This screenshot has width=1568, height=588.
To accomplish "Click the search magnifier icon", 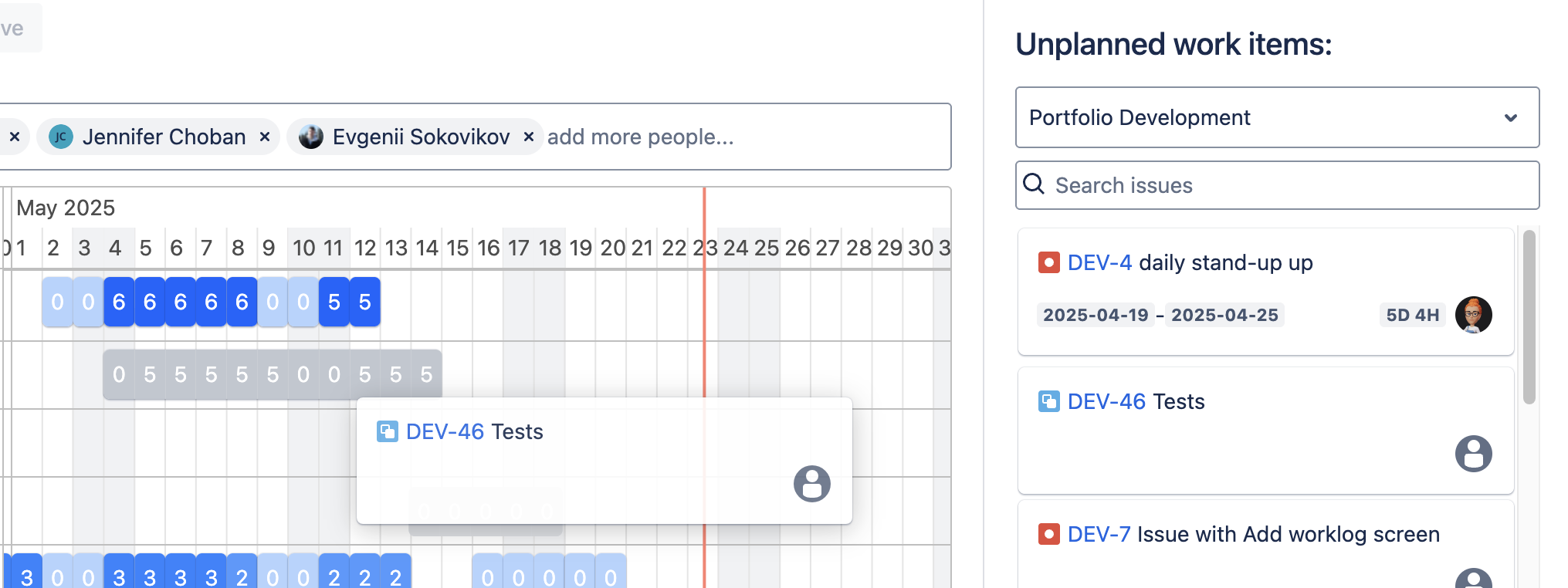I will [x=1034, y=184].
